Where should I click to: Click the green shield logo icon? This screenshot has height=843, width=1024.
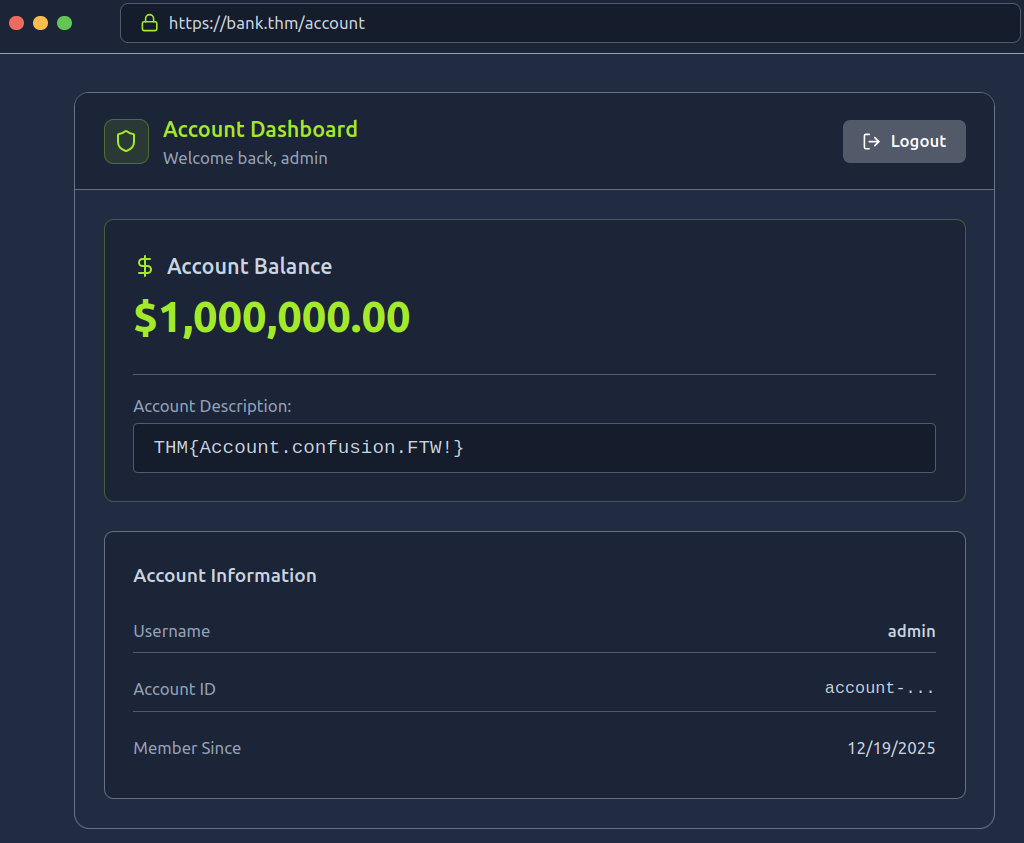126,141
